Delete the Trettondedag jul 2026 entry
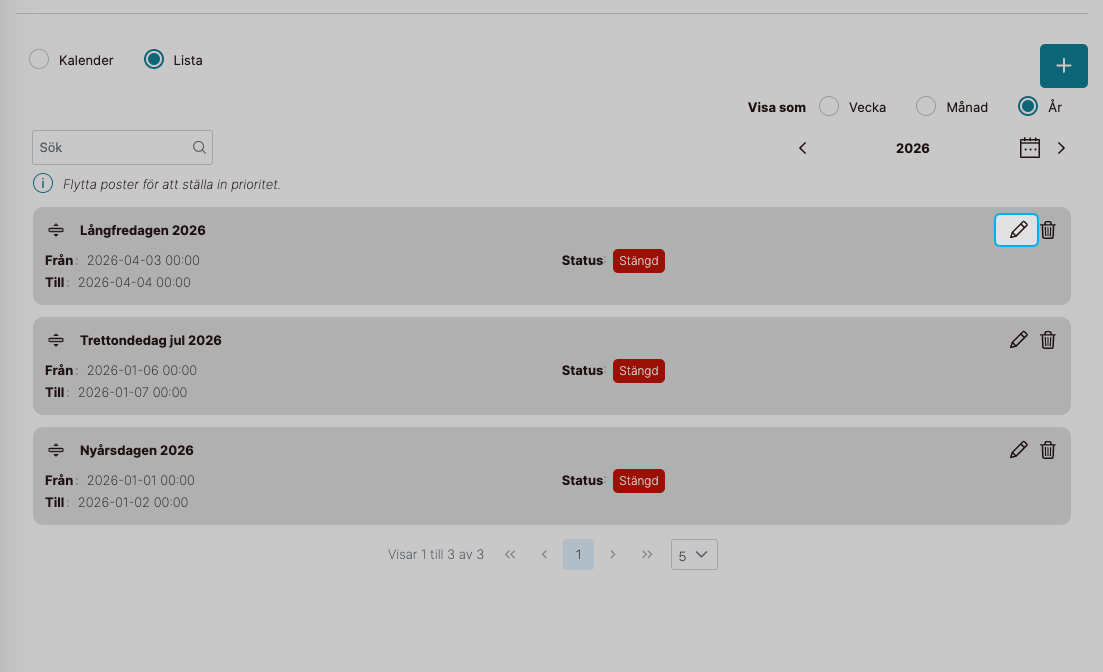 [1048, 340]
